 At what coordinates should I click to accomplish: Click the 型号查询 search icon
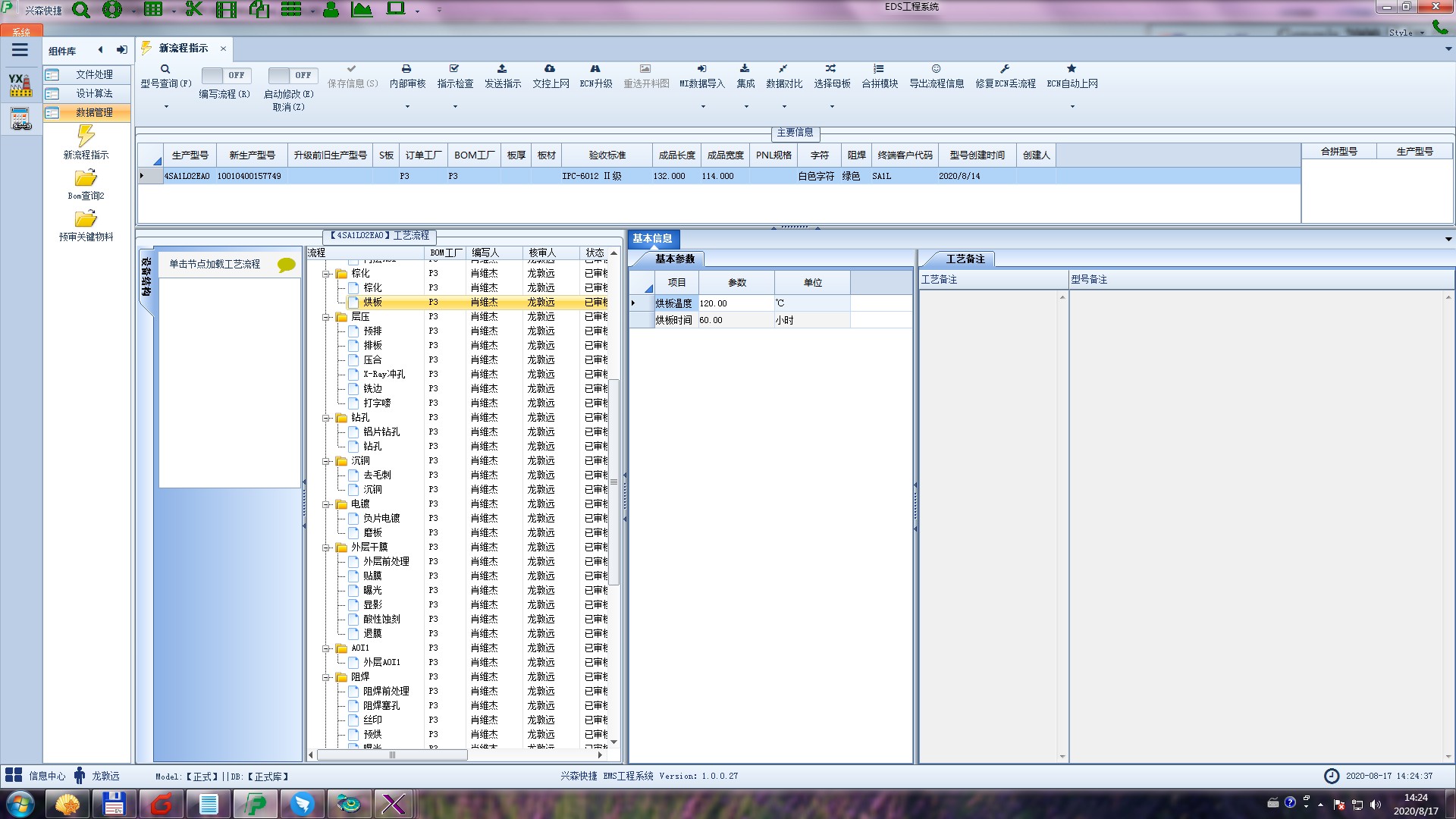[x=165, y=69]
